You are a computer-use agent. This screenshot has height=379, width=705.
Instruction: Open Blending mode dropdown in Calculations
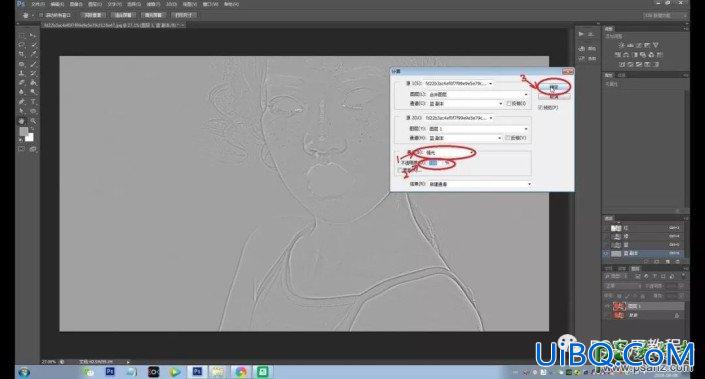point(450,153)
